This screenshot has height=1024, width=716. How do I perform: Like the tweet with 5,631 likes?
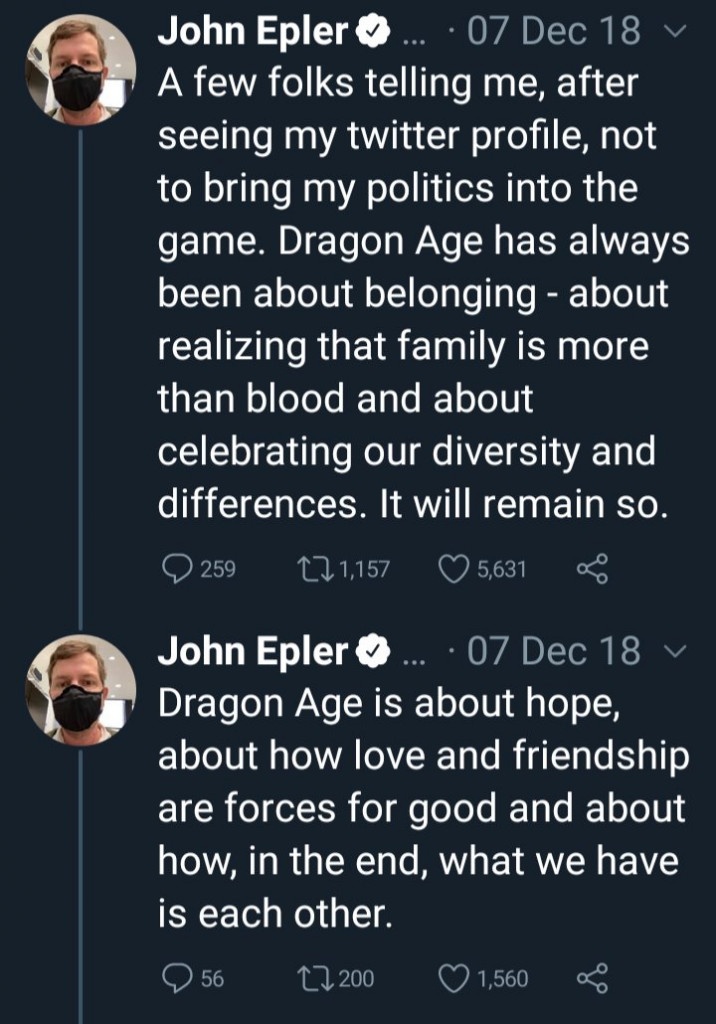pos(454,569)
